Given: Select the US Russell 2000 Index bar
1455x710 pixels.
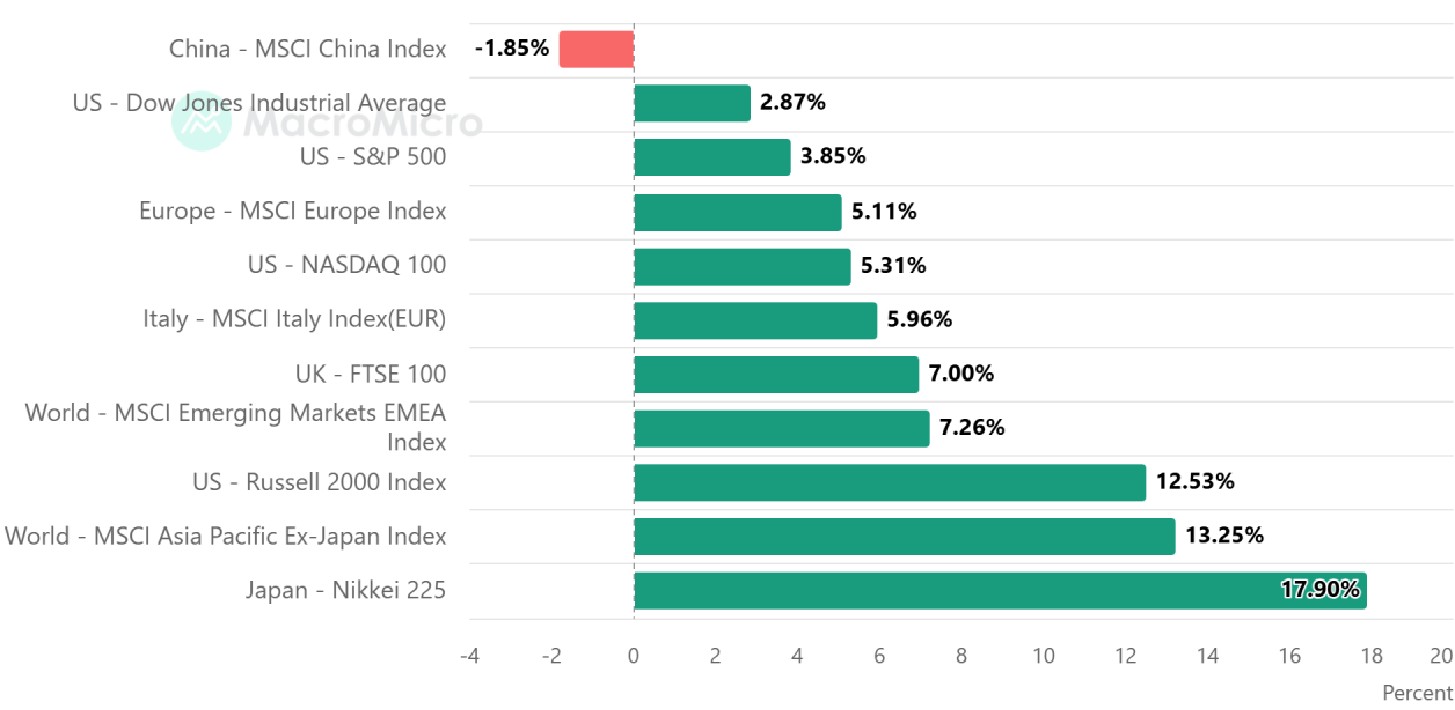Looking at the screenshot, I should (890, 482).
